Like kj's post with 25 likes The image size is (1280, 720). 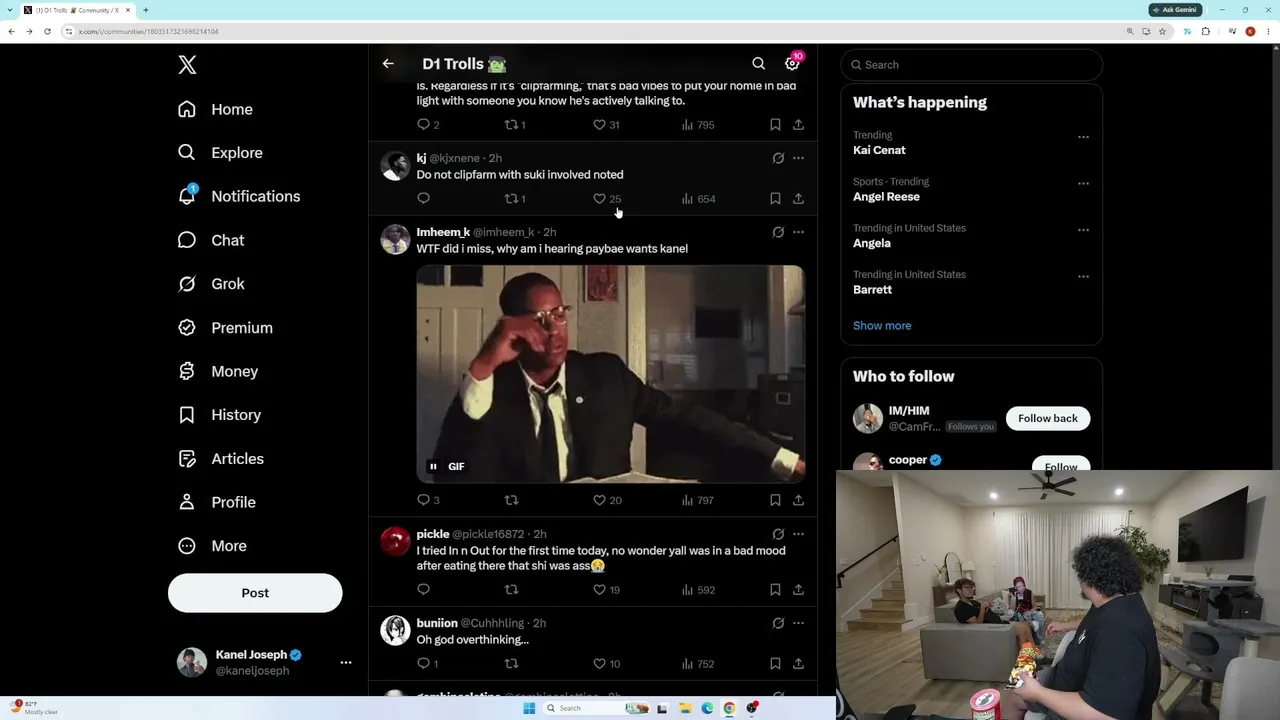pyautogui.click(x=607, y=199)
